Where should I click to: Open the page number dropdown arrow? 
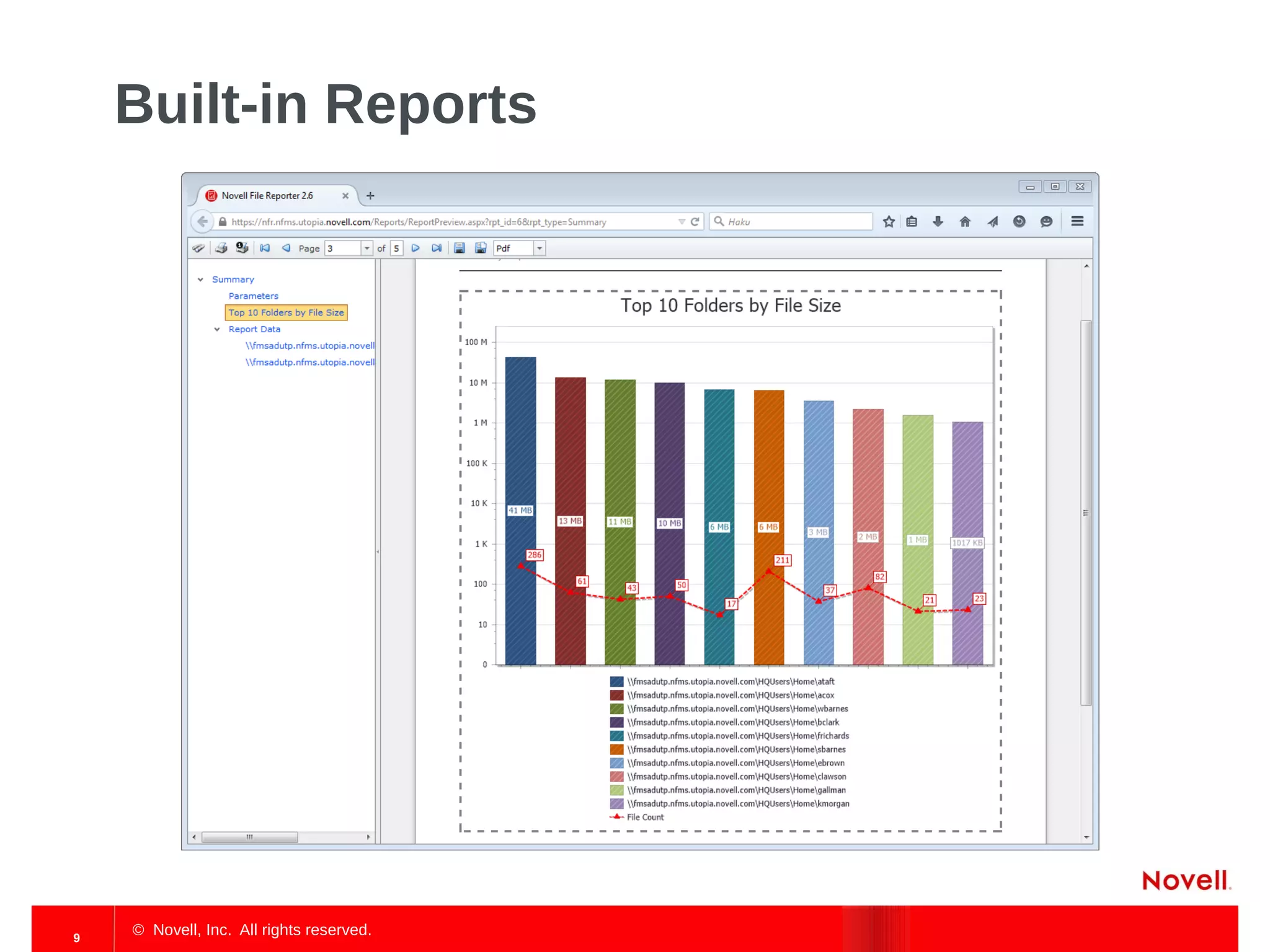pos(366,249)
